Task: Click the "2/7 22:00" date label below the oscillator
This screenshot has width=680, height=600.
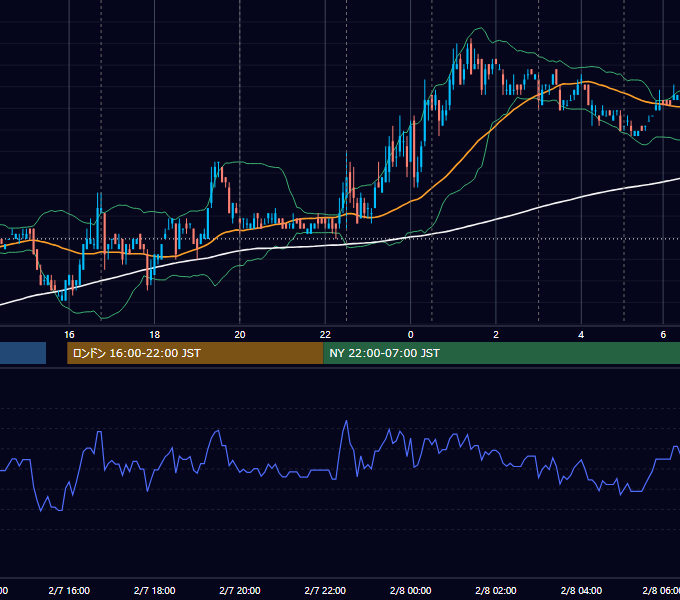Action: [x=325, y=590]
